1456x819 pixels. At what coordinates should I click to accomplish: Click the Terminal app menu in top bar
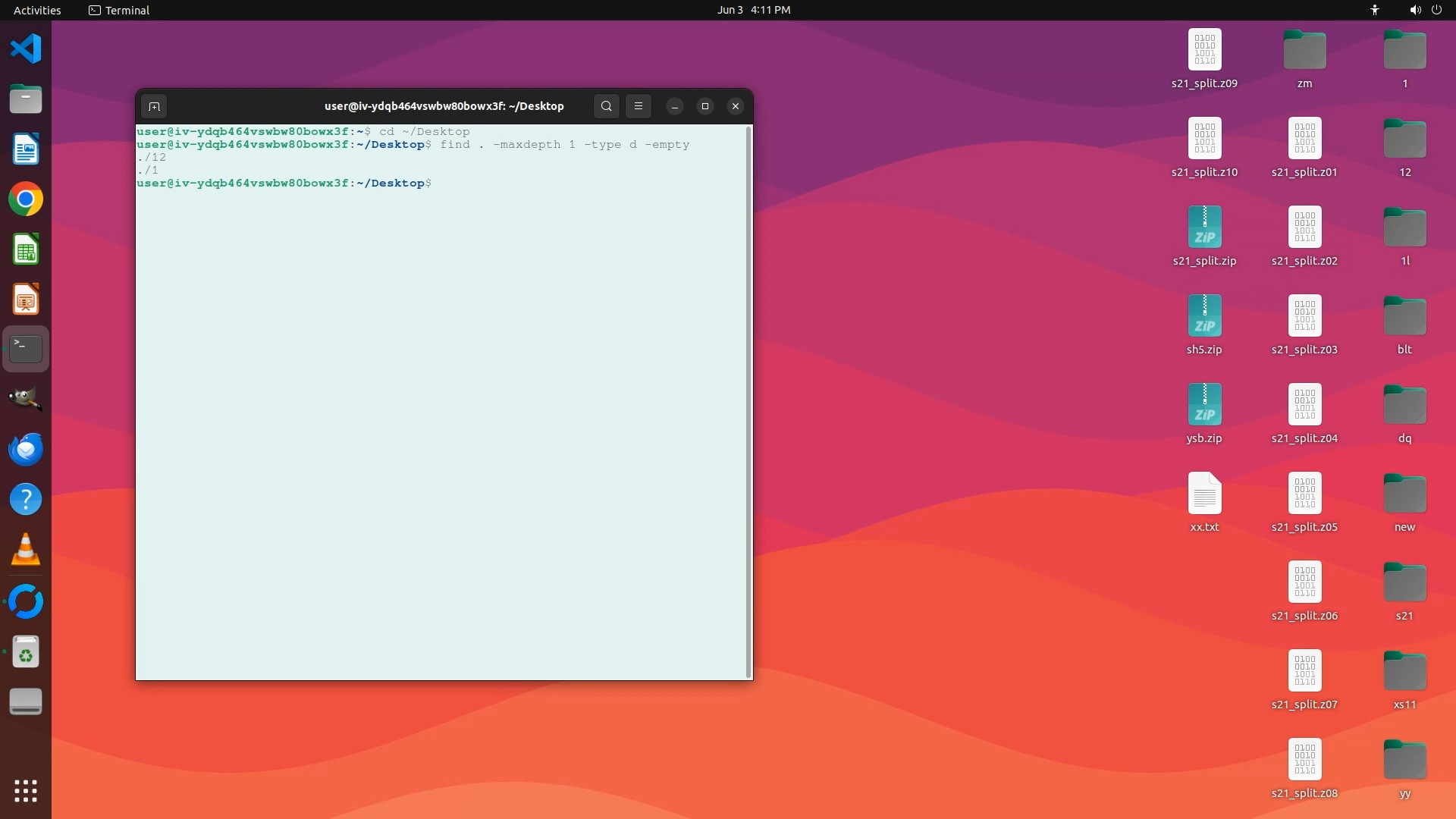[119, 10]
